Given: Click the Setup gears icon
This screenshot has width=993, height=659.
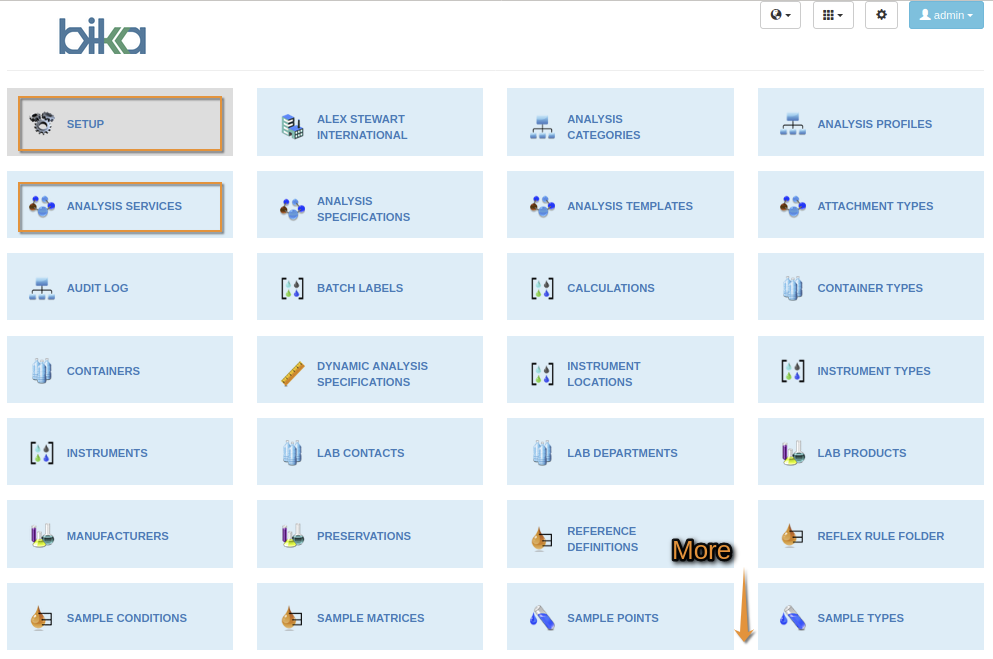Looking at the screenshot, I should [41, 124].
